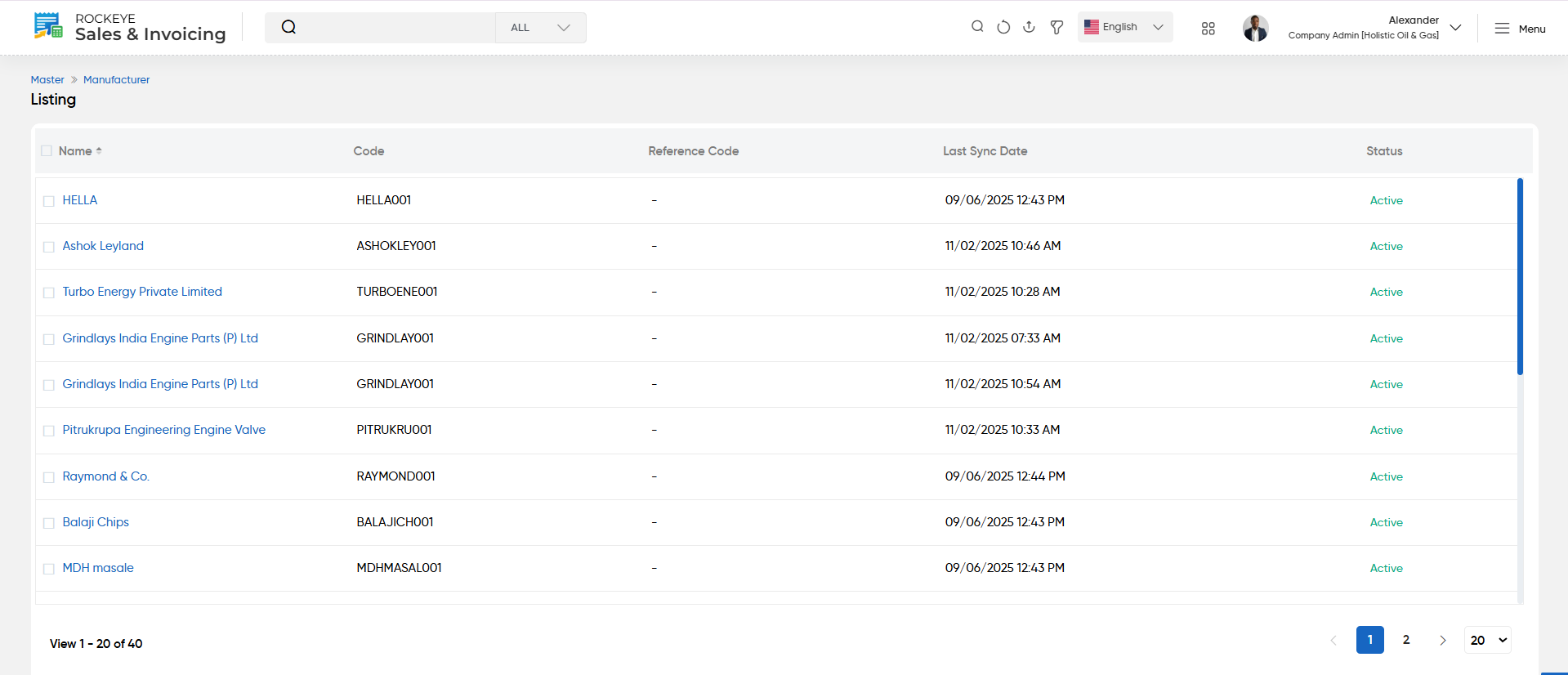Open the ALL search scope dropdown
Screen dimensions: 1568x675
(x=540, y=28)
